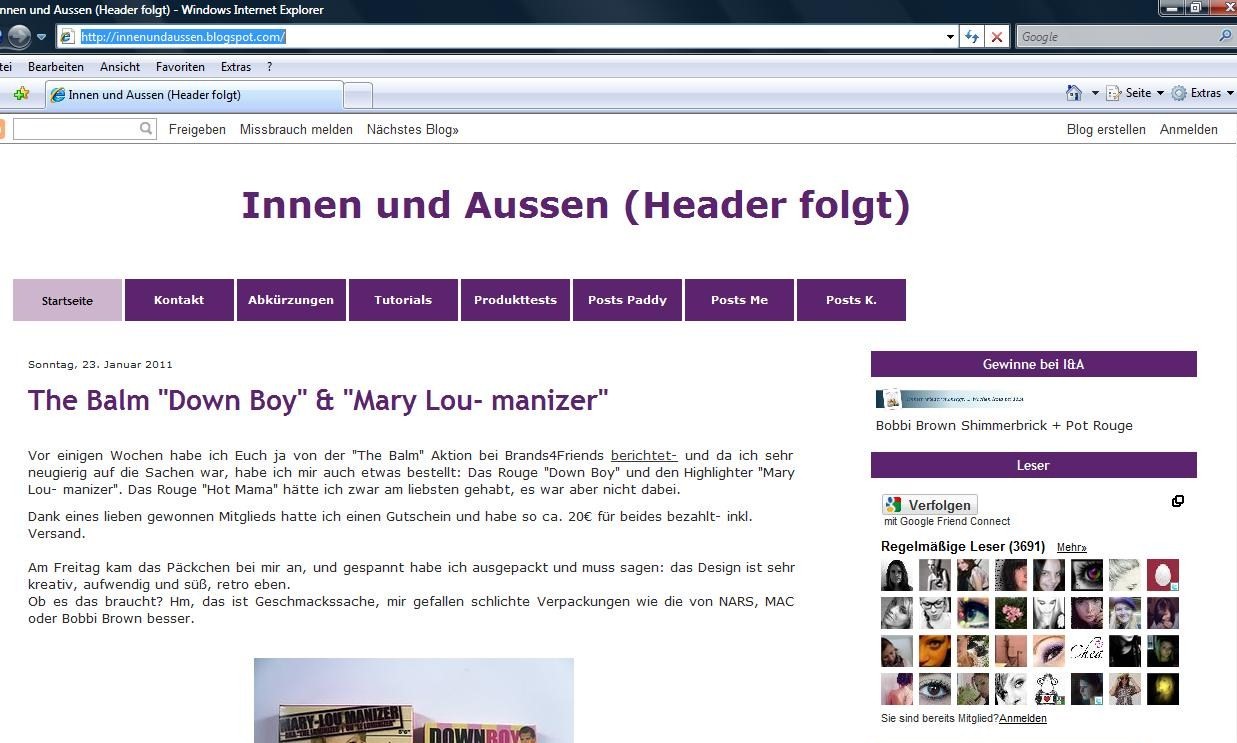1237x743 pixels.
Task: Click the add to favorites star icon
Action: (x=21, y=94)
